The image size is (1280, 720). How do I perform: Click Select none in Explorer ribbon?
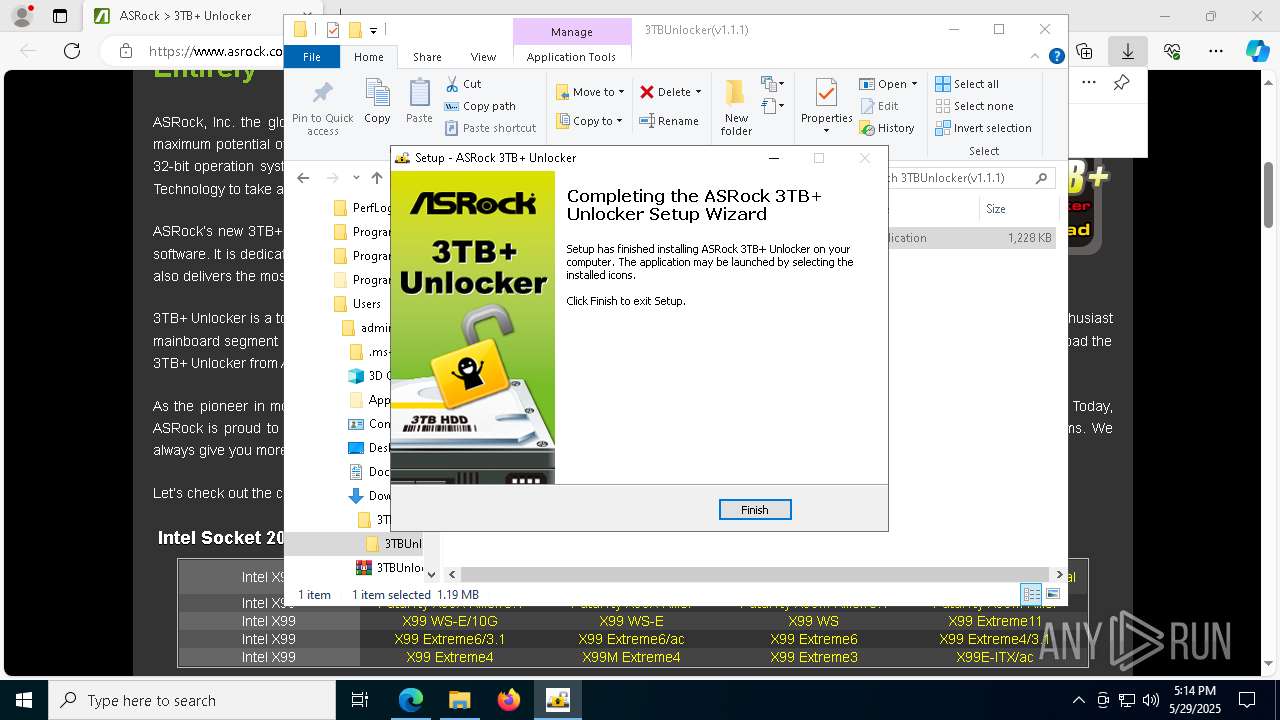[974, 106]
